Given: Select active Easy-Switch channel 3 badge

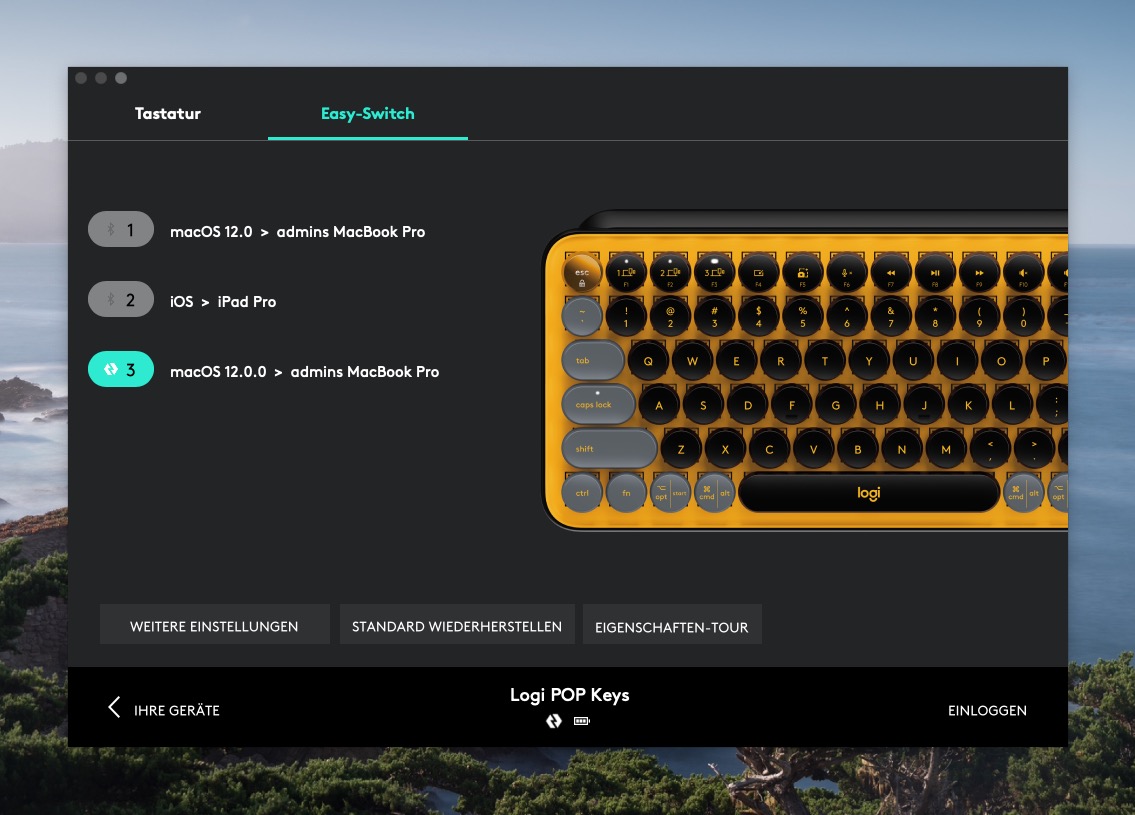Looking at the screenshot, I should (x=121, y=369).
